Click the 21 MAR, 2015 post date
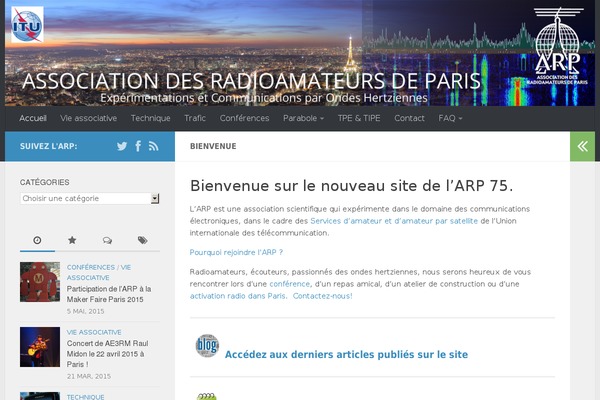 pyautogui.click(x=89, y=376)
